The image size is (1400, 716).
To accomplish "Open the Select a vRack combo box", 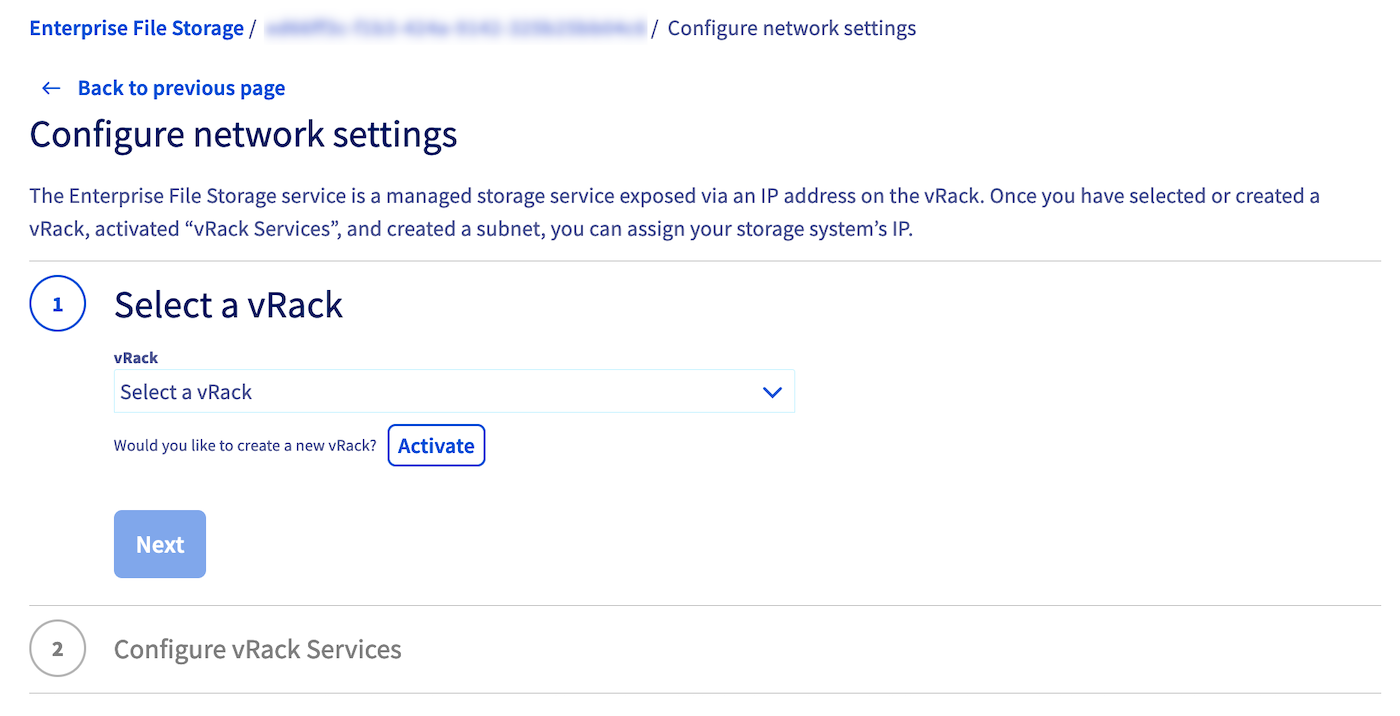I will (440, 393).
